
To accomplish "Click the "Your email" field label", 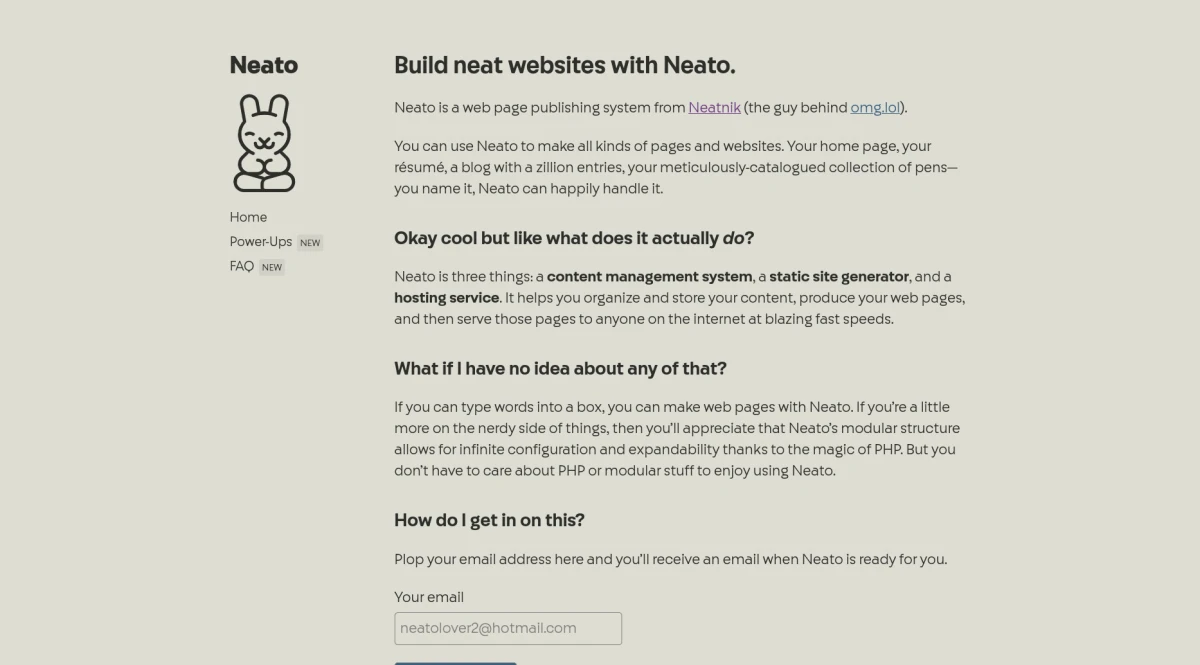I will 429,597.
